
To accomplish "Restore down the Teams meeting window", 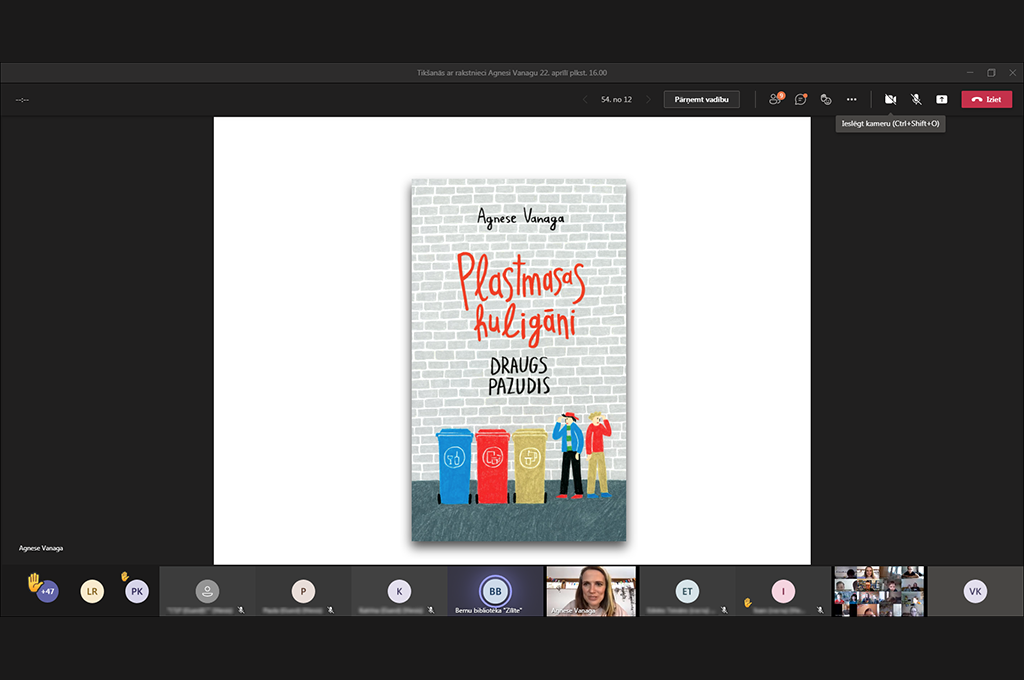I will click(991, 73).
